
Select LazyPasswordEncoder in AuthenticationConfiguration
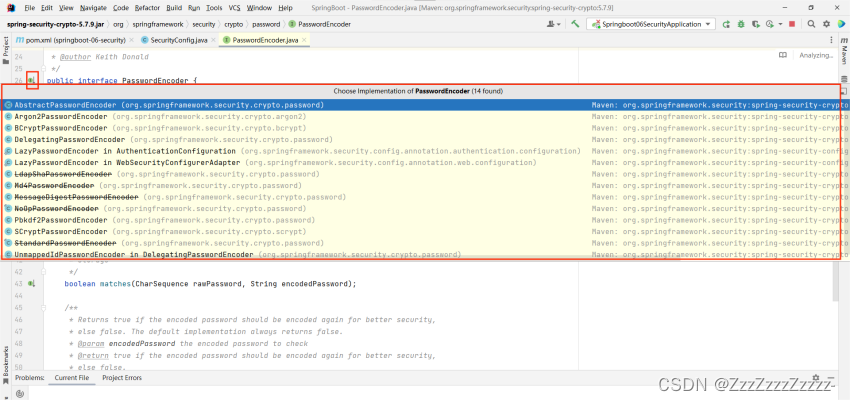click(426, 151)
